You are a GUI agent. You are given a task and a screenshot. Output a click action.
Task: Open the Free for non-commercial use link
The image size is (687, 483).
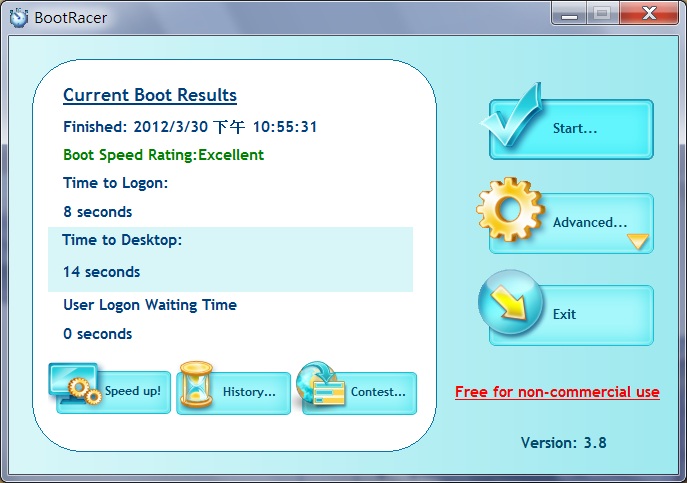click(x=557, y=391)
